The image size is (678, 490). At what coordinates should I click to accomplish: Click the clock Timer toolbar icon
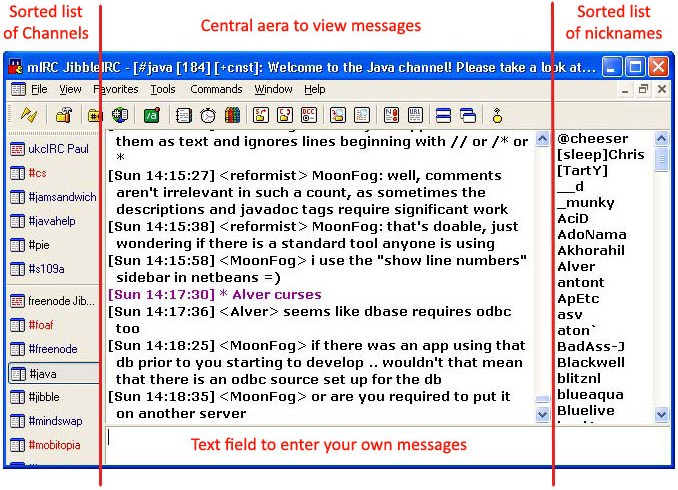click(x=207, y=114)
